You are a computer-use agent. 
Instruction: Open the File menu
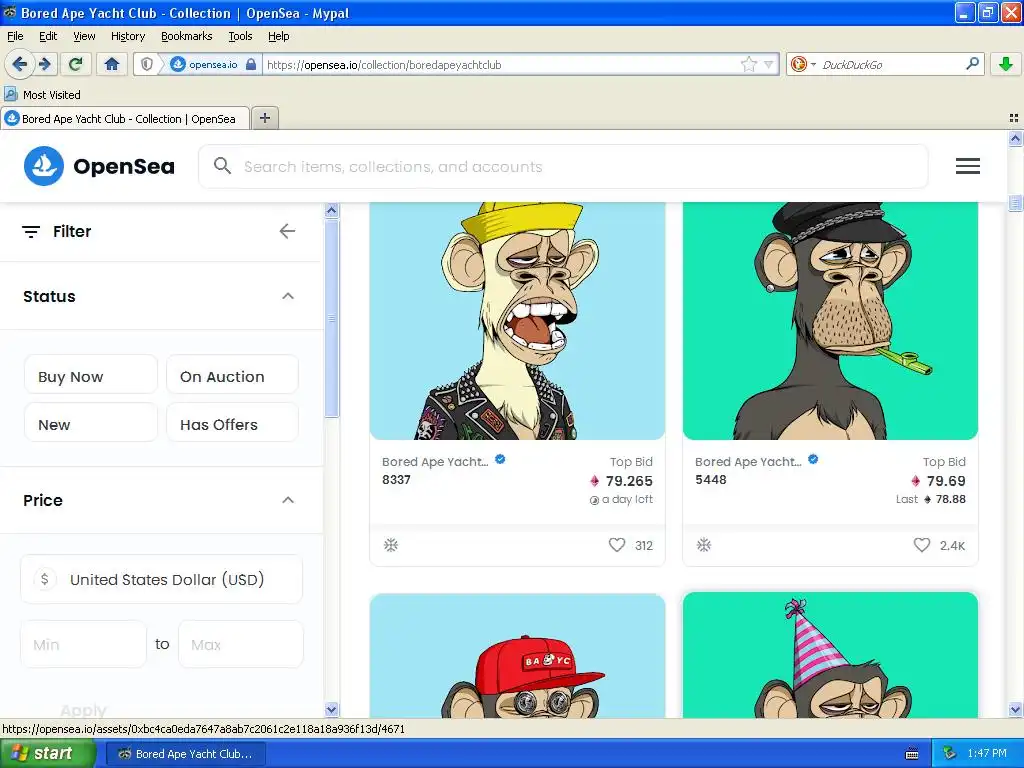(15, 36)
